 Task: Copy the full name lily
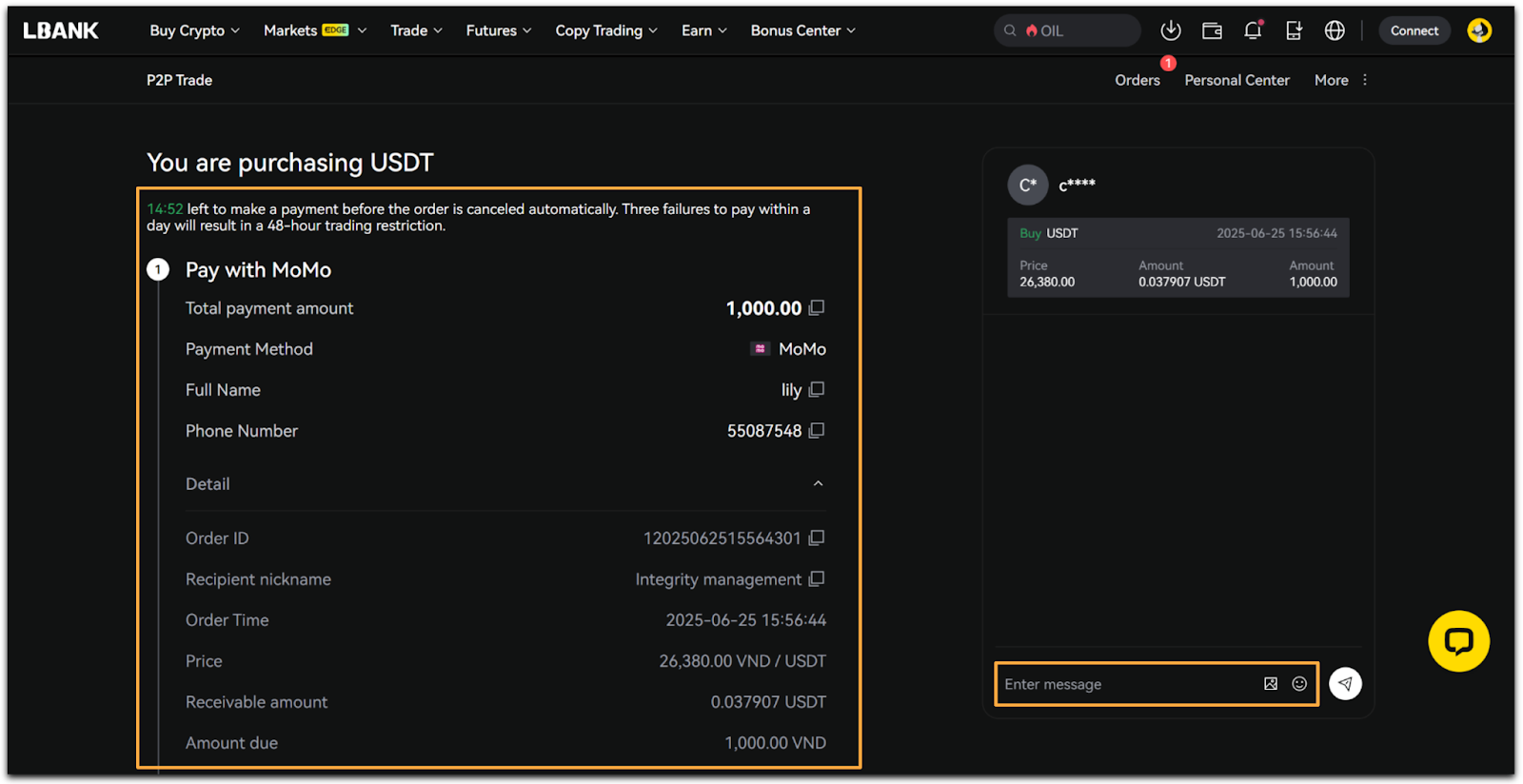point(816,390)
